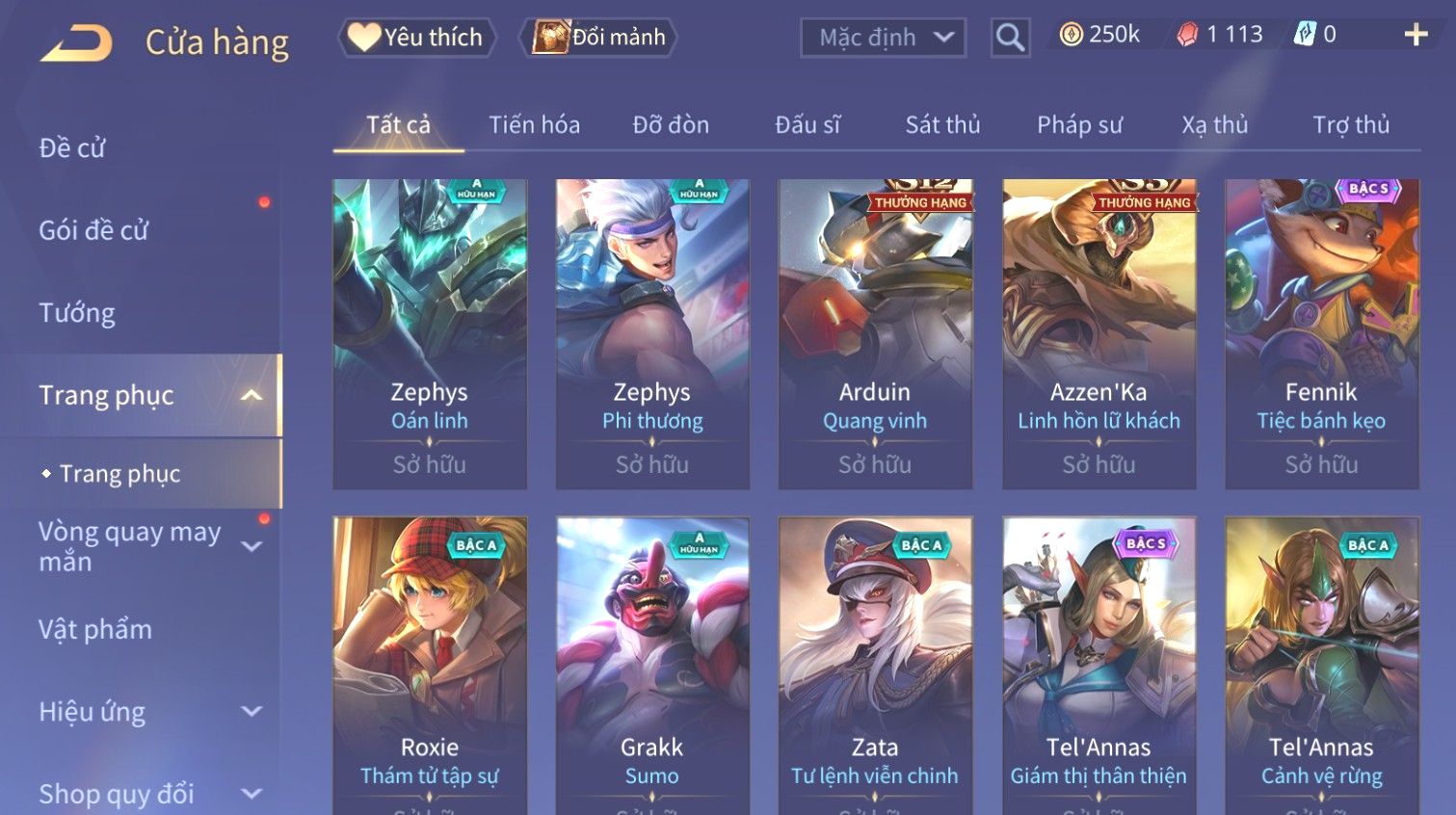Image resolution: width=1456 pixels, height=815 pixels.
Task: Click the golden back arrow icon
Action: point(76,43)
